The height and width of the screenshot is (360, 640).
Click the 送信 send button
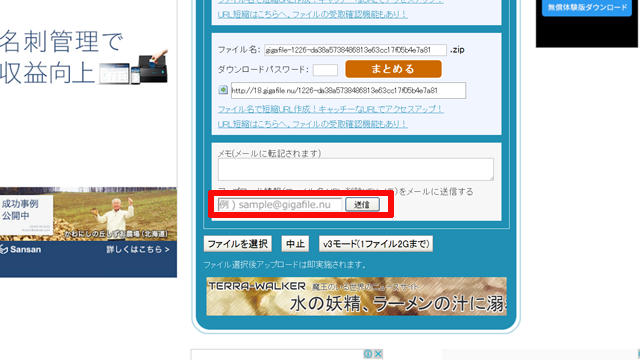click(362, 204)
